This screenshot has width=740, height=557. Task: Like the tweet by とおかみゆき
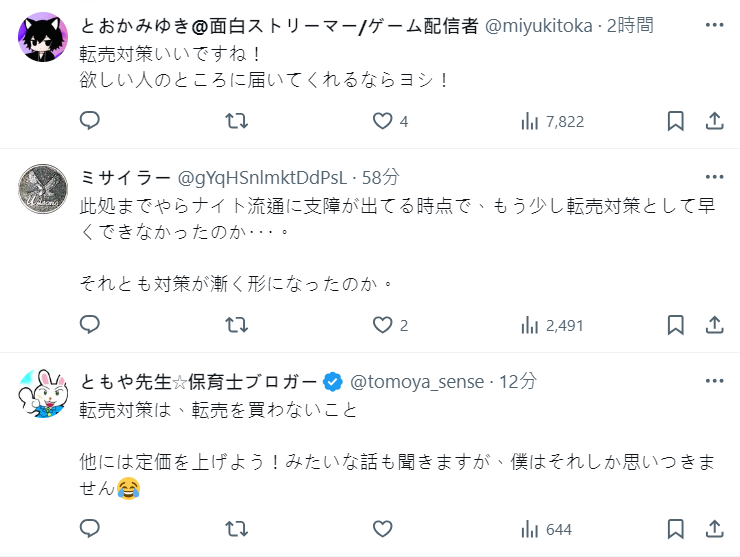pos(382,121)
